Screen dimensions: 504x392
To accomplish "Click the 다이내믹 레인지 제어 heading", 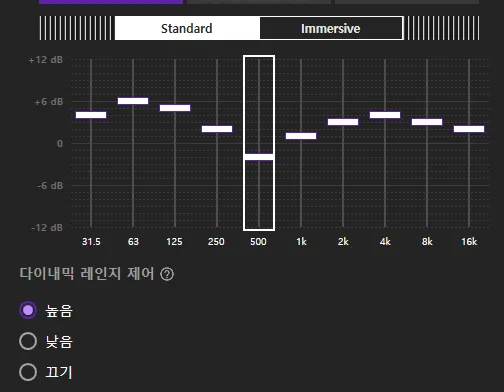I will (87, 274).
